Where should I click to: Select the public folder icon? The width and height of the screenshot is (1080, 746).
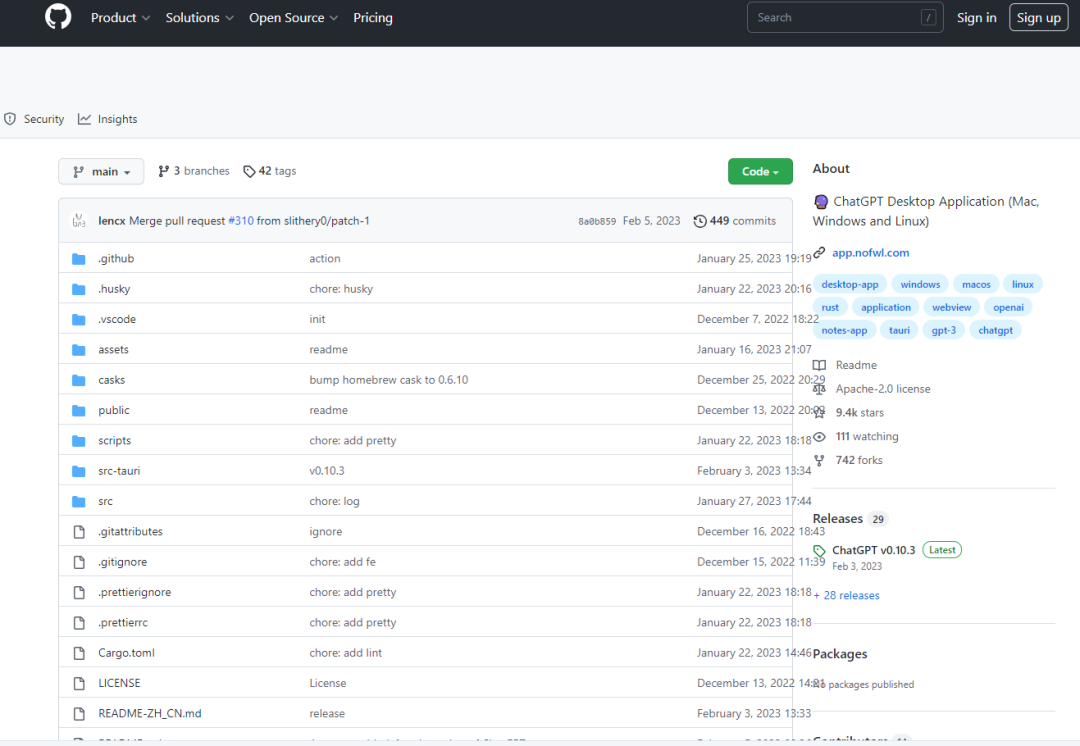pyautogui.click(x=79, y=411)
